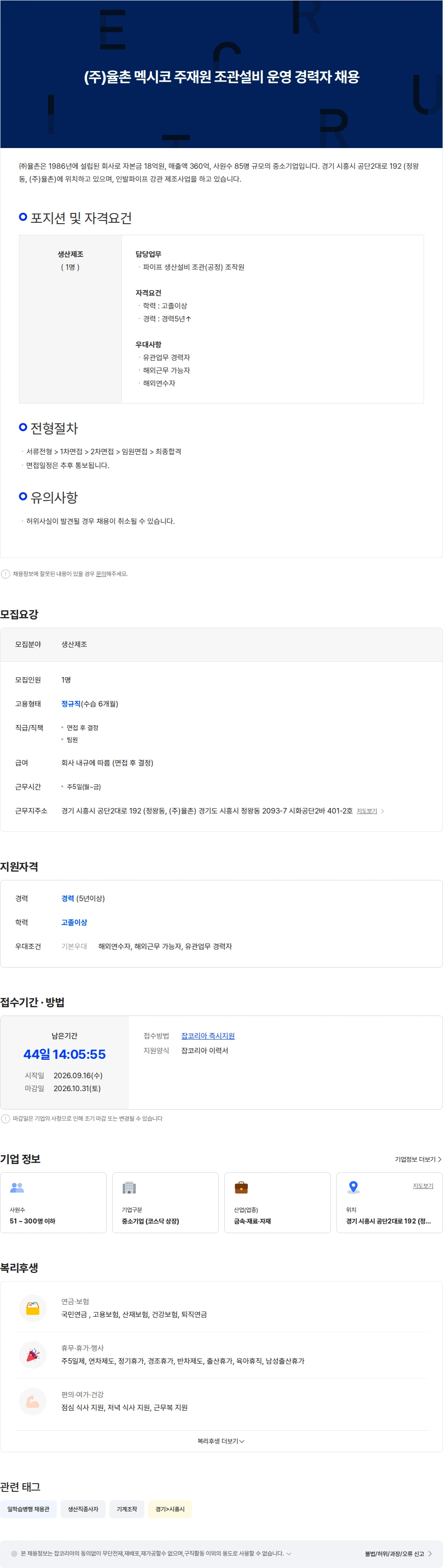Click the employee count people icon
This screenshot has width=443, height=1568.
[x=17, y=1187]
